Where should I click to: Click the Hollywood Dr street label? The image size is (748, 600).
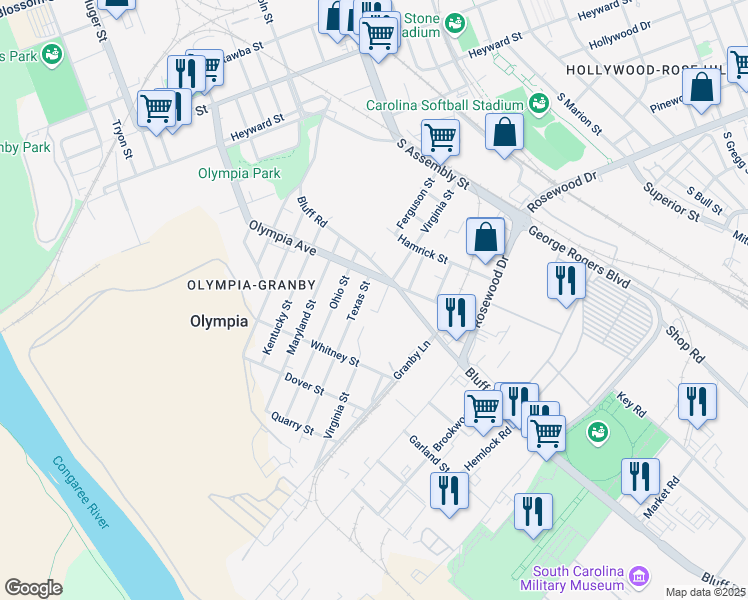click(620, 36)
